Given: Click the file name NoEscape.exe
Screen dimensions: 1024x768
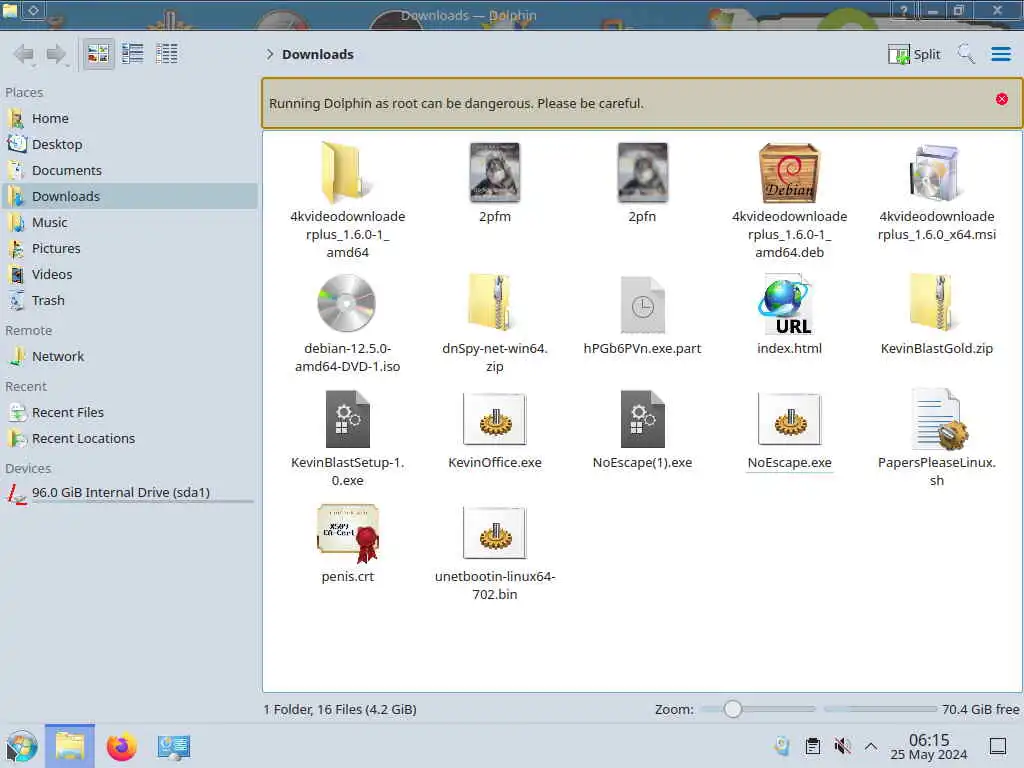Looking at the screenshot, I should click(x=789, y=462).
